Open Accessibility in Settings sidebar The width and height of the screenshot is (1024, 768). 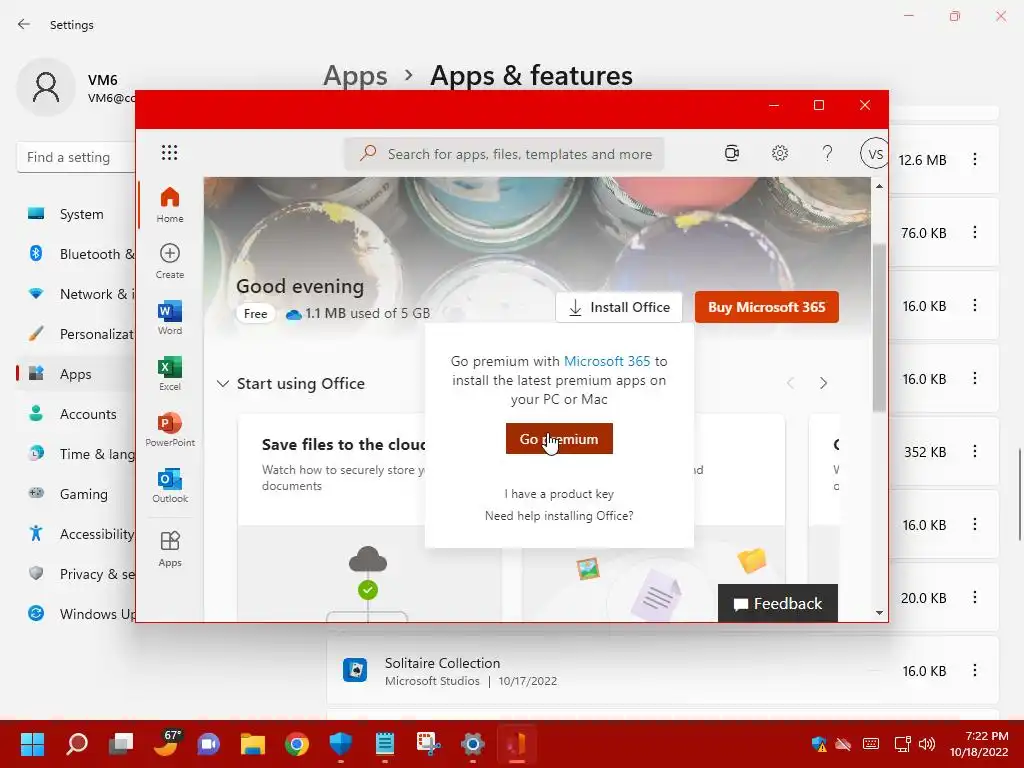point(76,534)
